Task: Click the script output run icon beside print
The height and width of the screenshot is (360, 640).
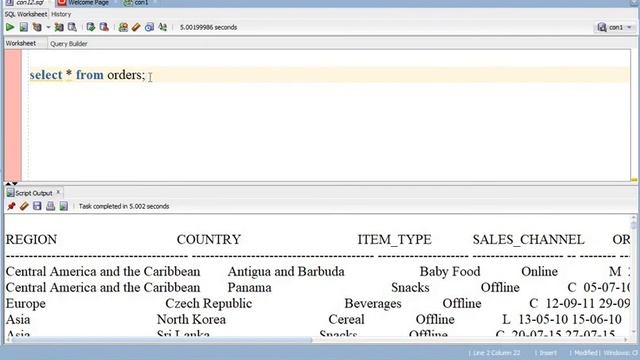Action: tap(64, 206)
